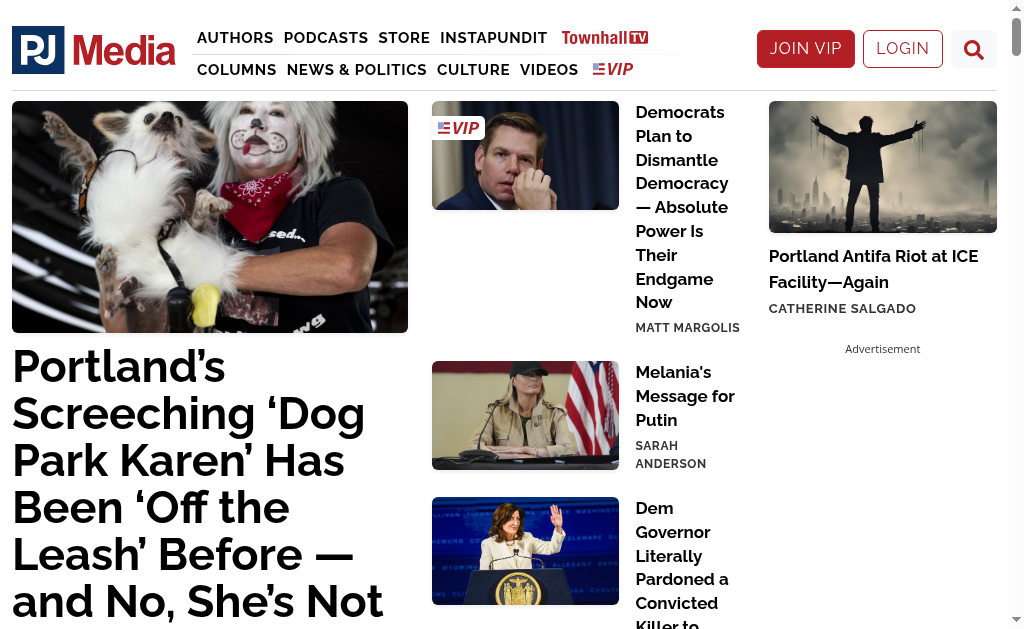Open author Matt Margolis page
Viewport: 1024px width, 629px height.
click(687, 328)
